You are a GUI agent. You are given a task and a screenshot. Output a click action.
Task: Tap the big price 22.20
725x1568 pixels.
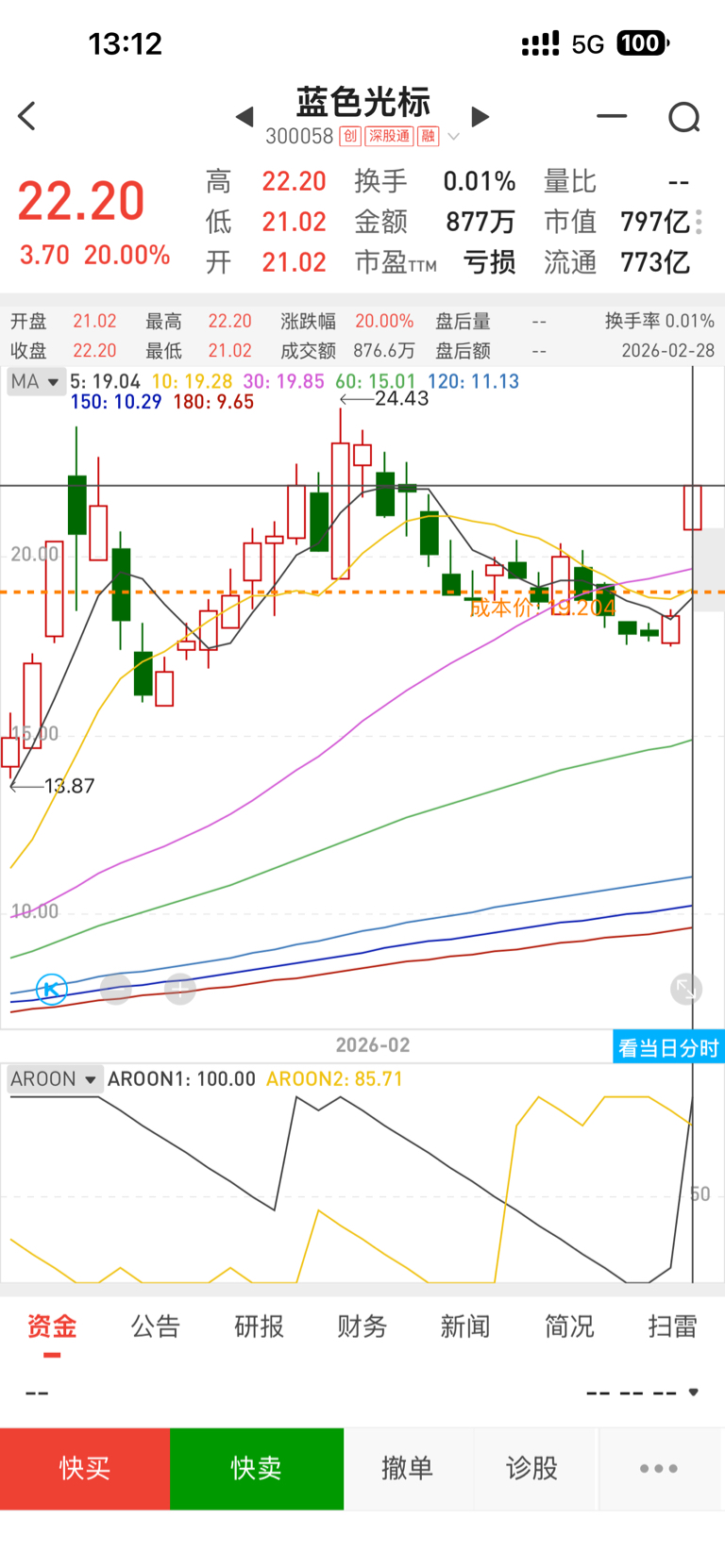tap(81, 201)
